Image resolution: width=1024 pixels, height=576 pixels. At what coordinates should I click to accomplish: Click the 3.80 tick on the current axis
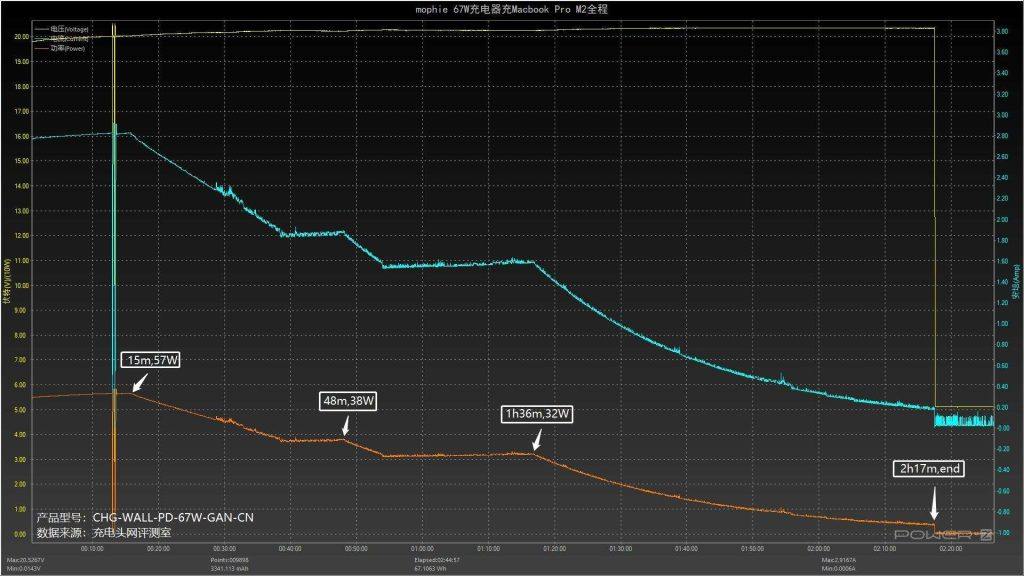(1002, 31)
